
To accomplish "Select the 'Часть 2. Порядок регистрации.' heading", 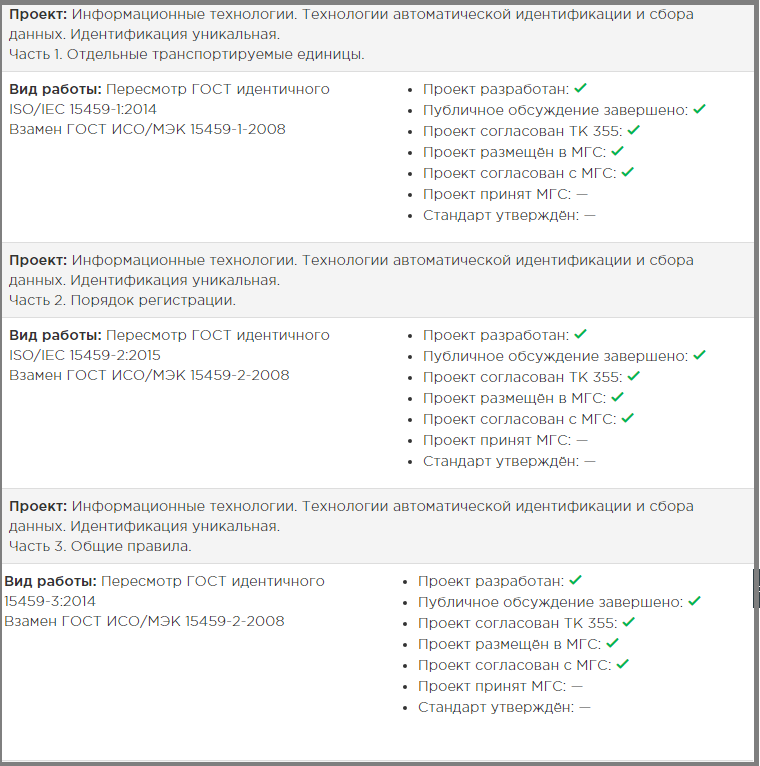I will pos(122,300).
